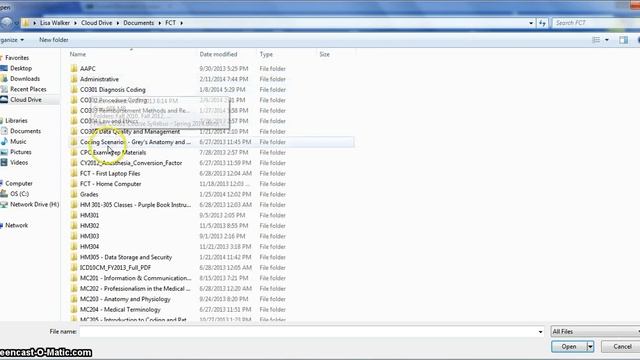Image resolution: width=640 pixels, height=360 pixels.
Task: Toggle the preview pane icon
Action: pos(623,40)
